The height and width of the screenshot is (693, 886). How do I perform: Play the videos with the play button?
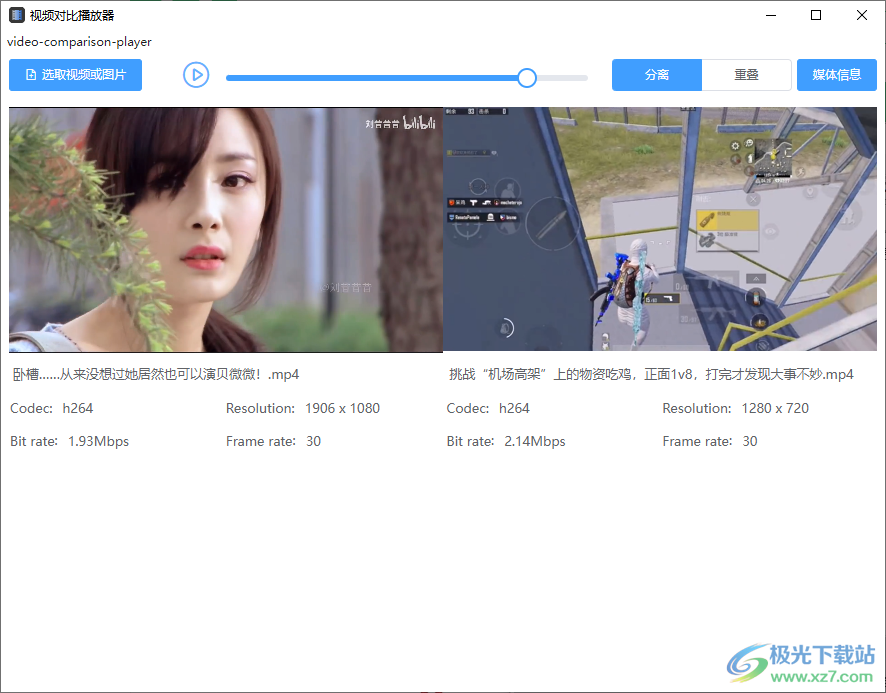196,75
